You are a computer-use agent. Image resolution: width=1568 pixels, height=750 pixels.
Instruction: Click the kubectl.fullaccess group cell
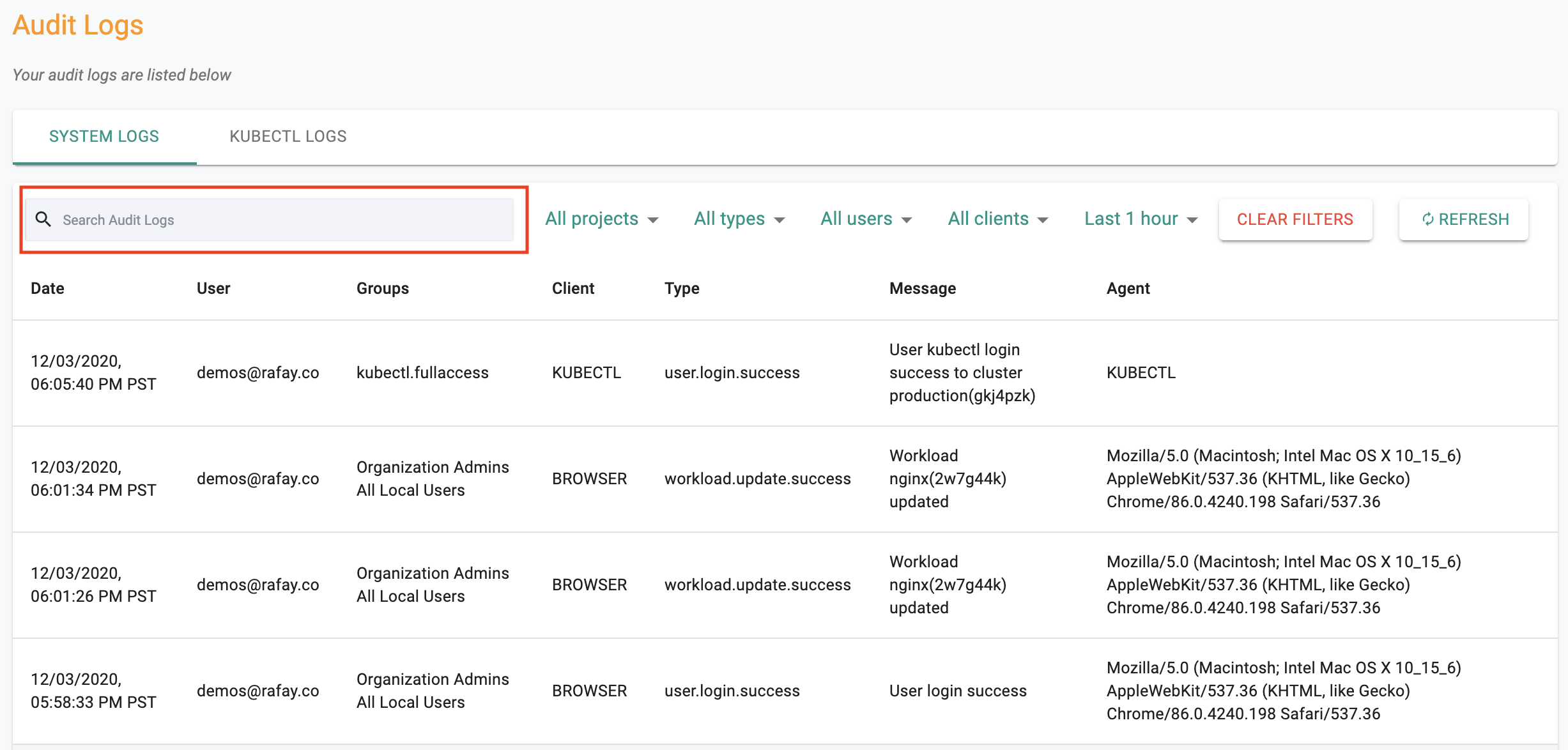point(422,372)
